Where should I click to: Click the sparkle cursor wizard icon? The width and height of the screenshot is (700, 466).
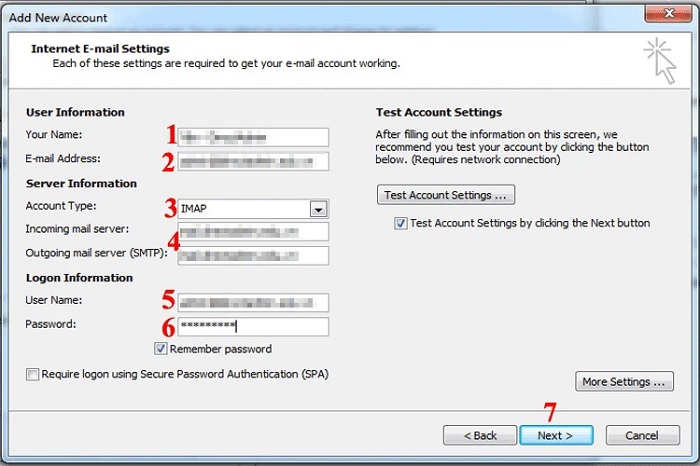(659, 61)
